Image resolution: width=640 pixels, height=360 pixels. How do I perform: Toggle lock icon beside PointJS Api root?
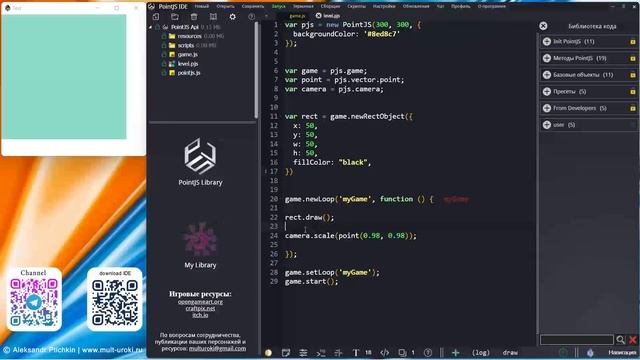158,27
